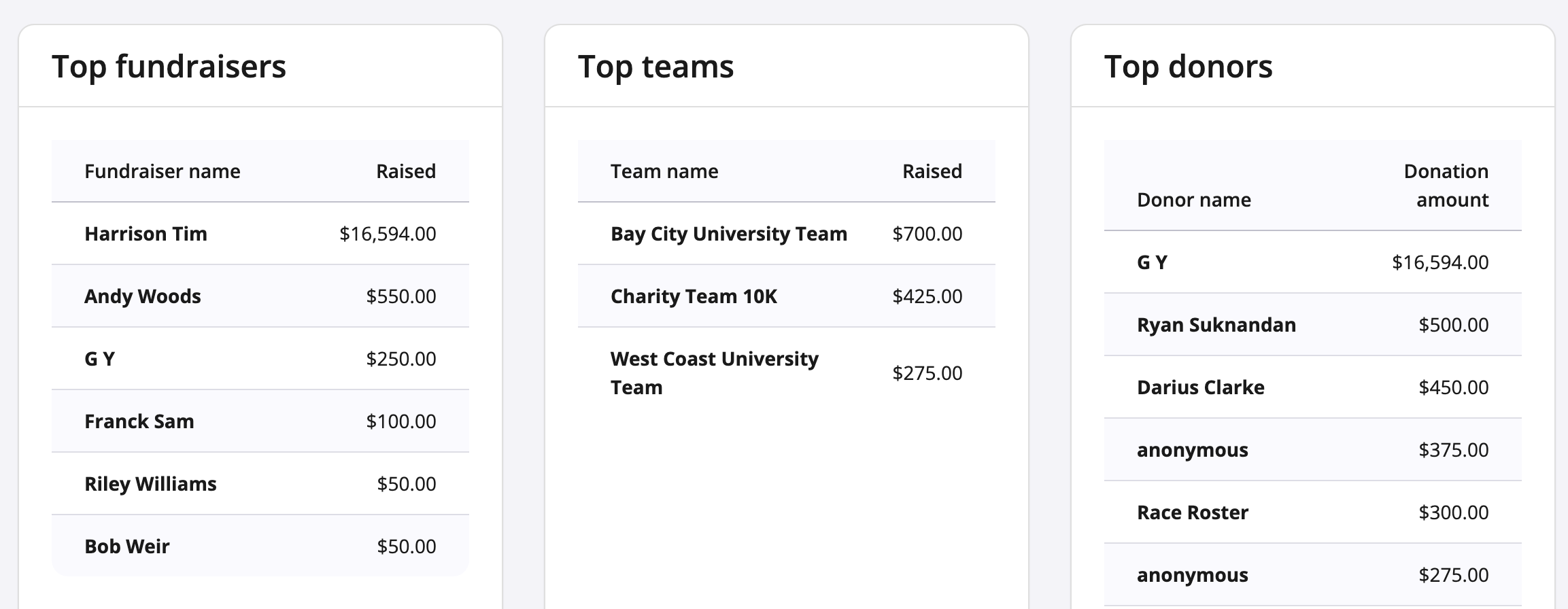Open Riley Williams fundraiser entry
This screenshot has height=609, width=1568.
click(150, 484)
